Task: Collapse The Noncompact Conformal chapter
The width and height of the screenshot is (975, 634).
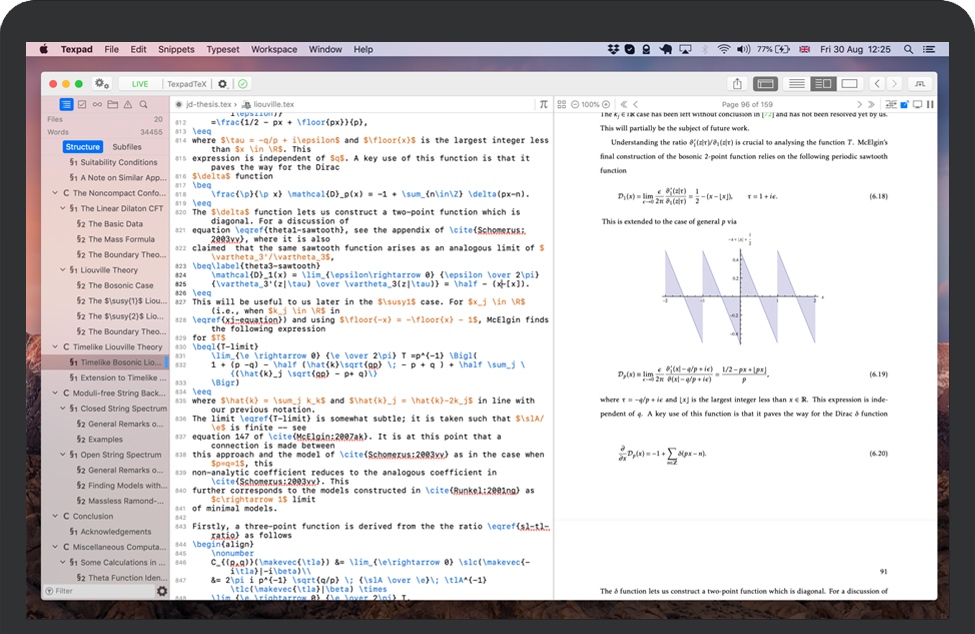Action: click(55, 193)
